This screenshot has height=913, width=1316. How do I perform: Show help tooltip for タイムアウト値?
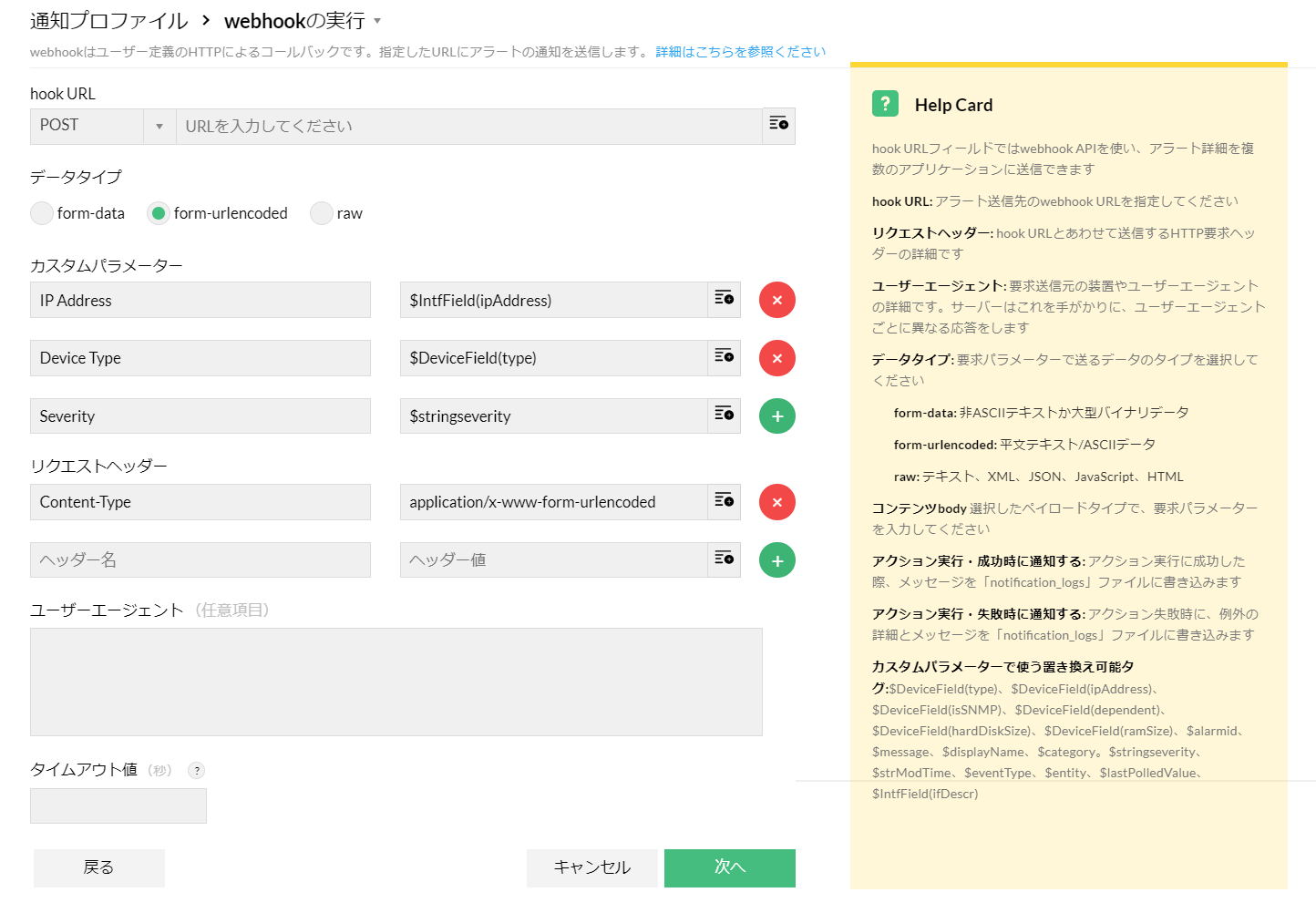[x=196, y=770]
